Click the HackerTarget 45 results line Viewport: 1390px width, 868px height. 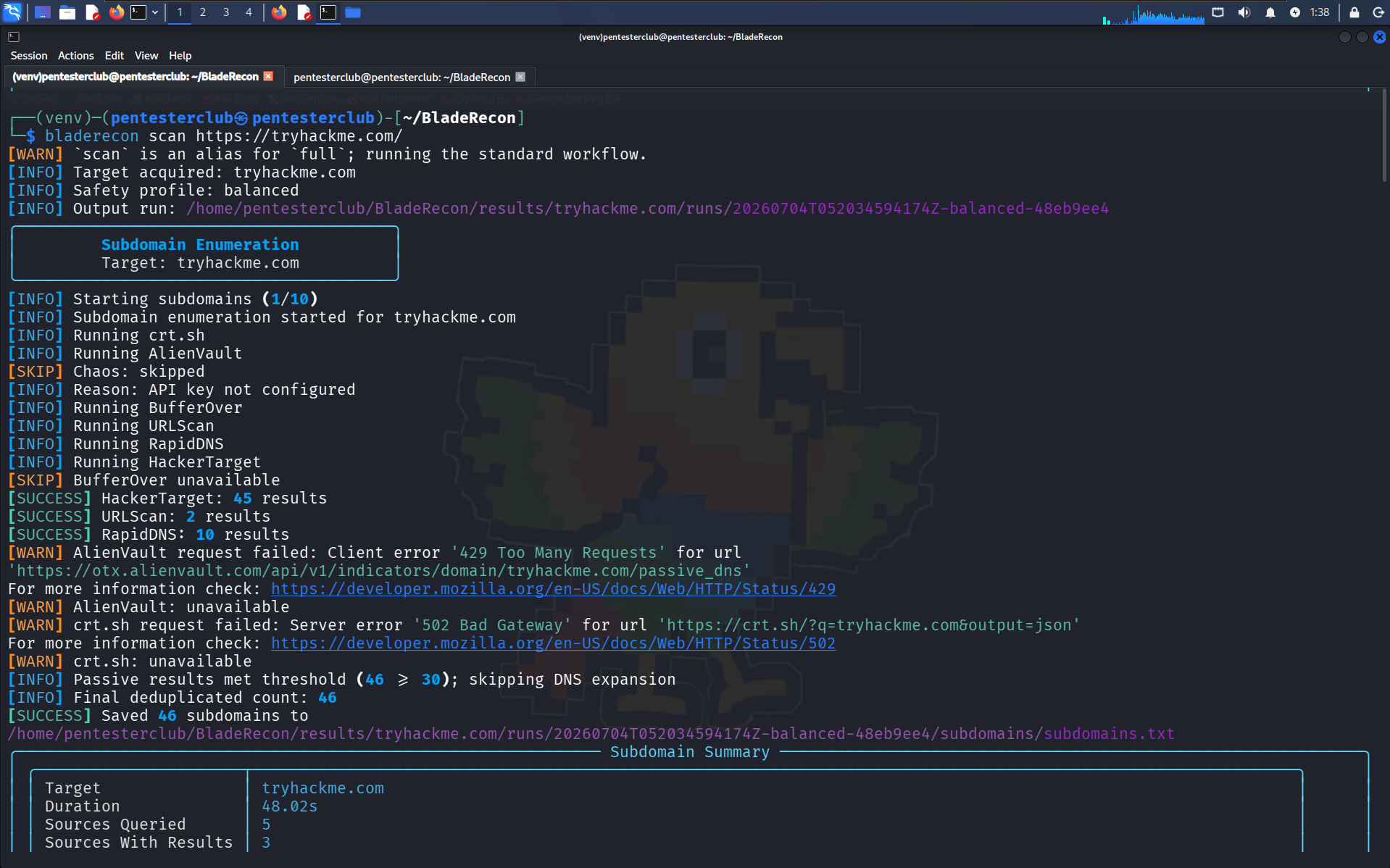(167, 498)
